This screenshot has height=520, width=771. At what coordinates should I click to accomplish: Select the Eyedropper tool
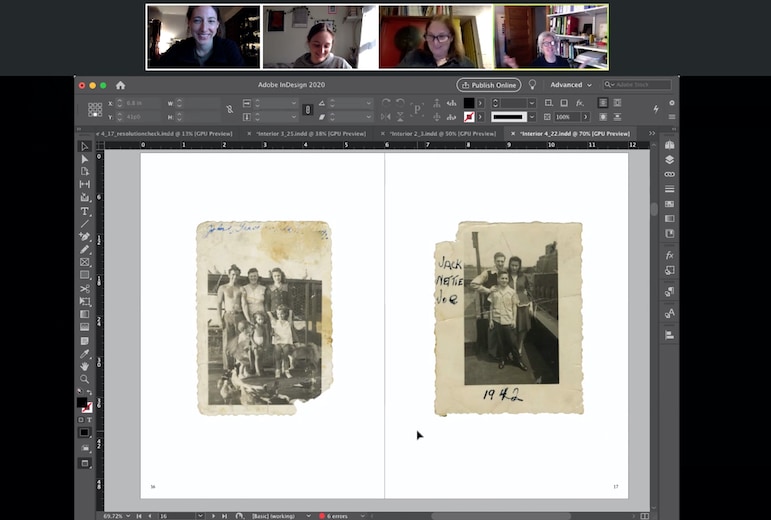point(84,354)
